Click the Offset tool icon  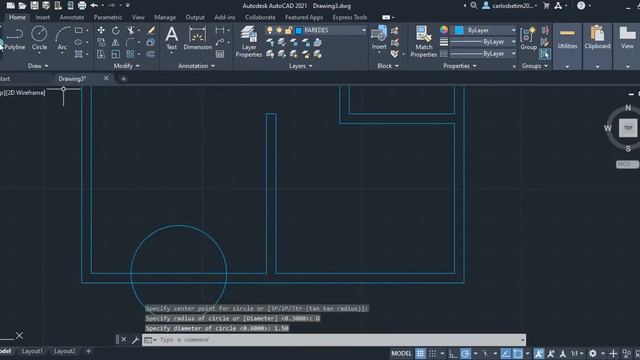pyautogui.click(x=151, y=54)
